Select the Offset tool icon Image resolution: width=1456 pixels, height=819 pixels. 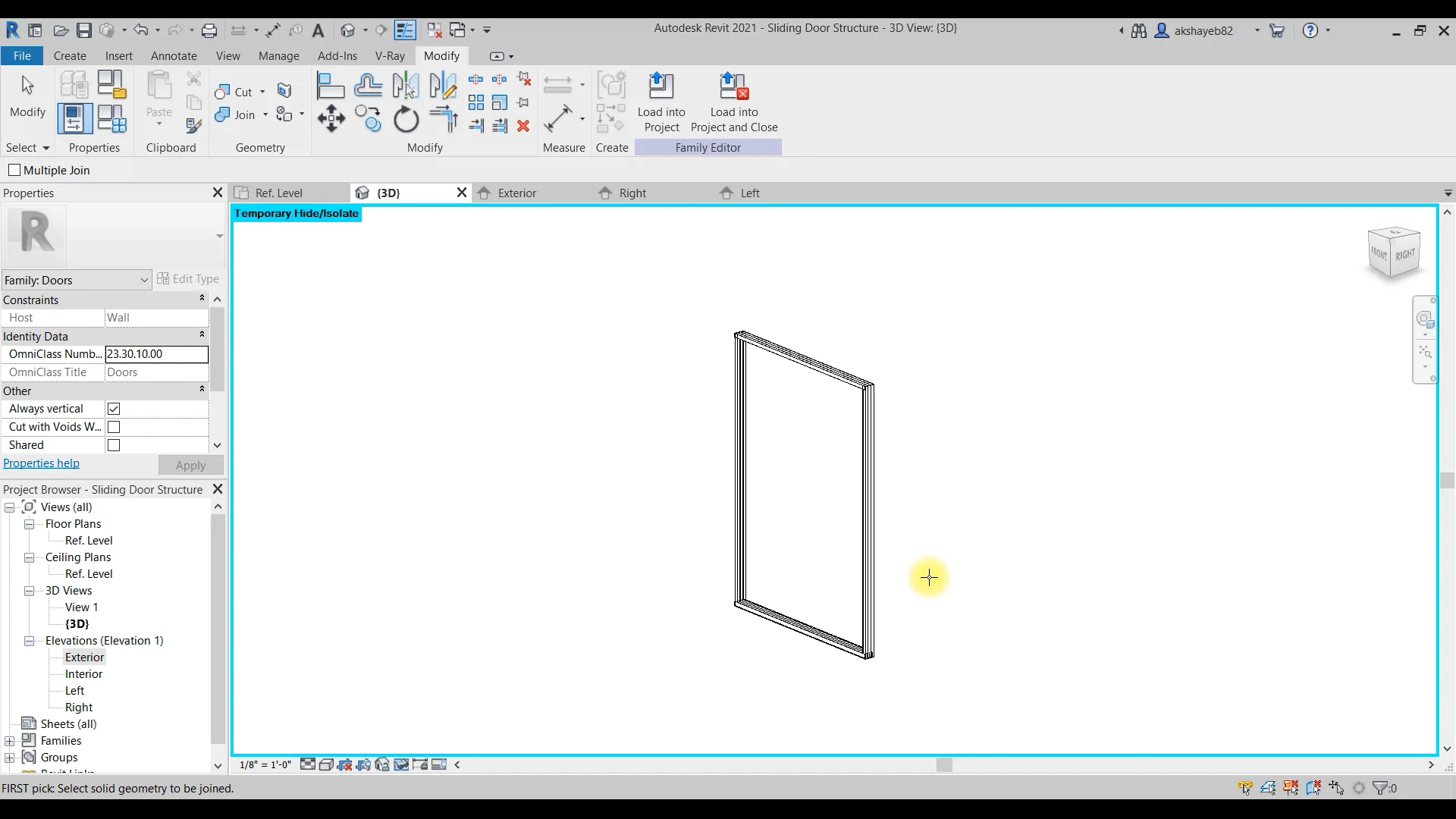369,86
